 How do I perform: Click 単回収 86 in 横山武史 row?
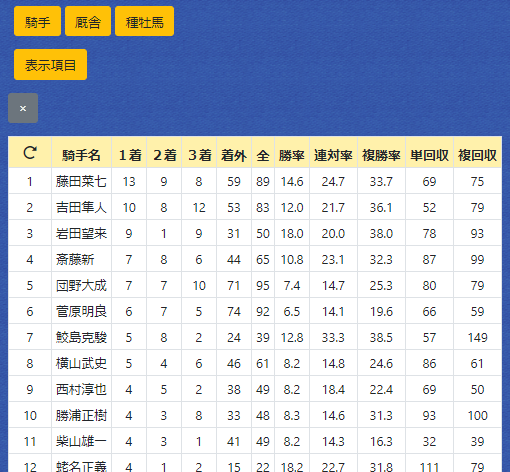tap(429, 364)
